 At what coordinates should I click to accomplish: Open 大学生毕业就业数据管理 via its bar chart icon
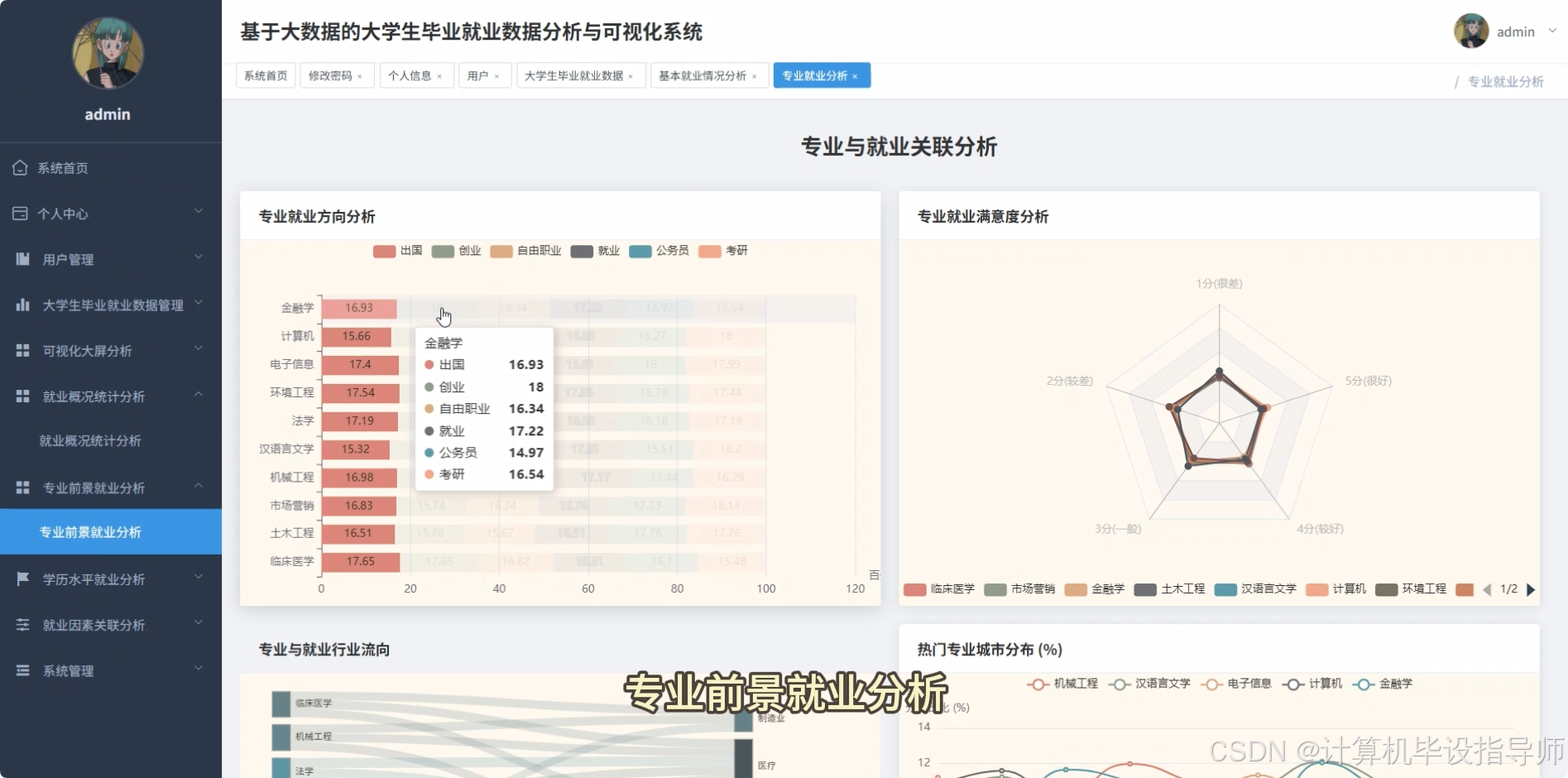pyautogui.click(x=21, y=304)
